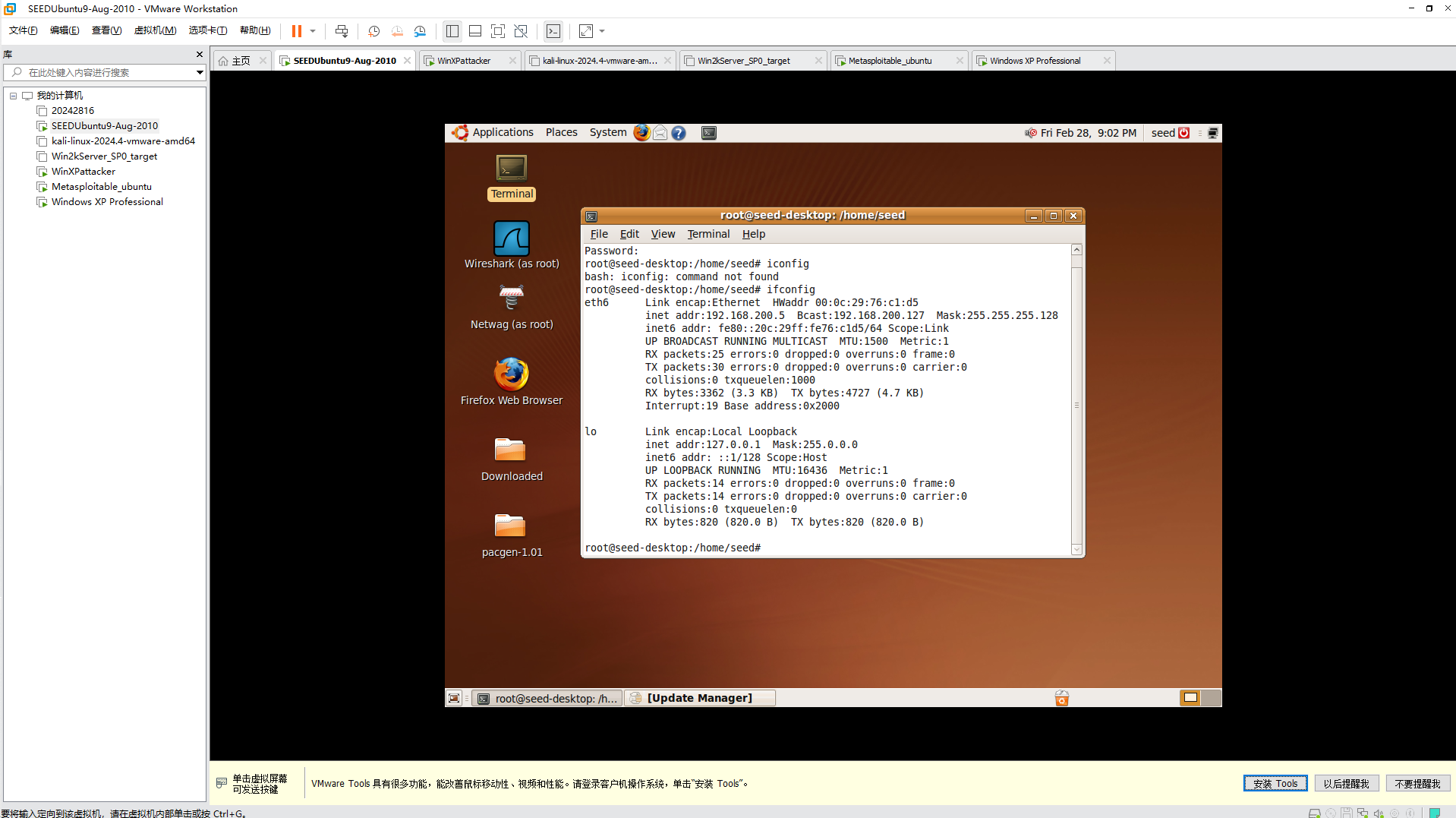This screenshot has width=1456, height=818.
Task: Open the System menu in Ubuntu panel
Action: click(608, 133)
